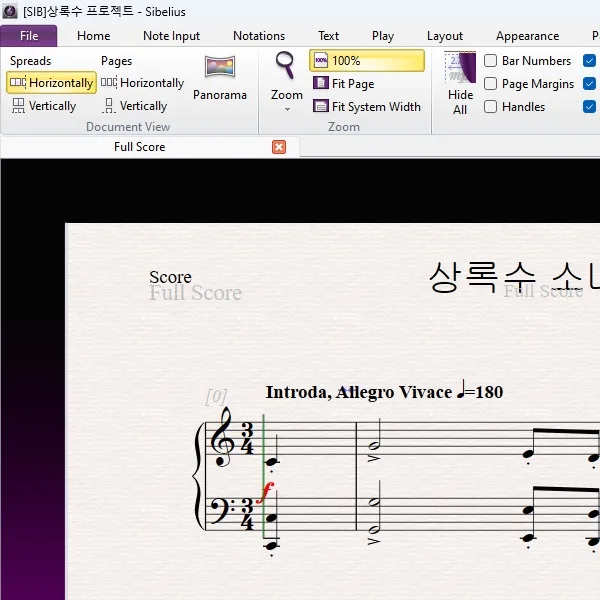The width and height of the screenshot is (600, 600).
Task: Click the red forte dynamic marking
Action: [x=265, y=491]
